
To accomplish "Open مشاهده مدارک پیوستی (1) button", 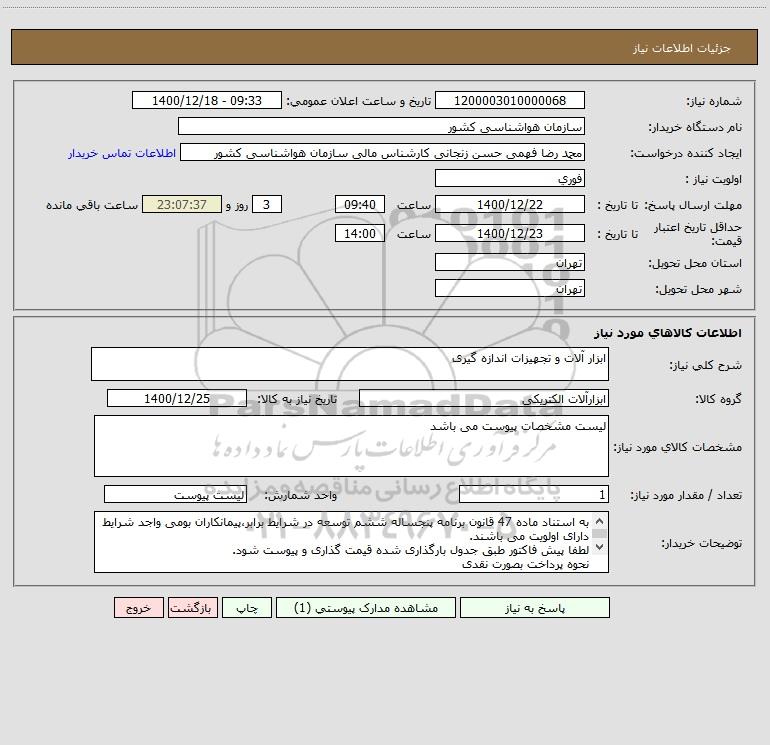I will coord(366,608).
